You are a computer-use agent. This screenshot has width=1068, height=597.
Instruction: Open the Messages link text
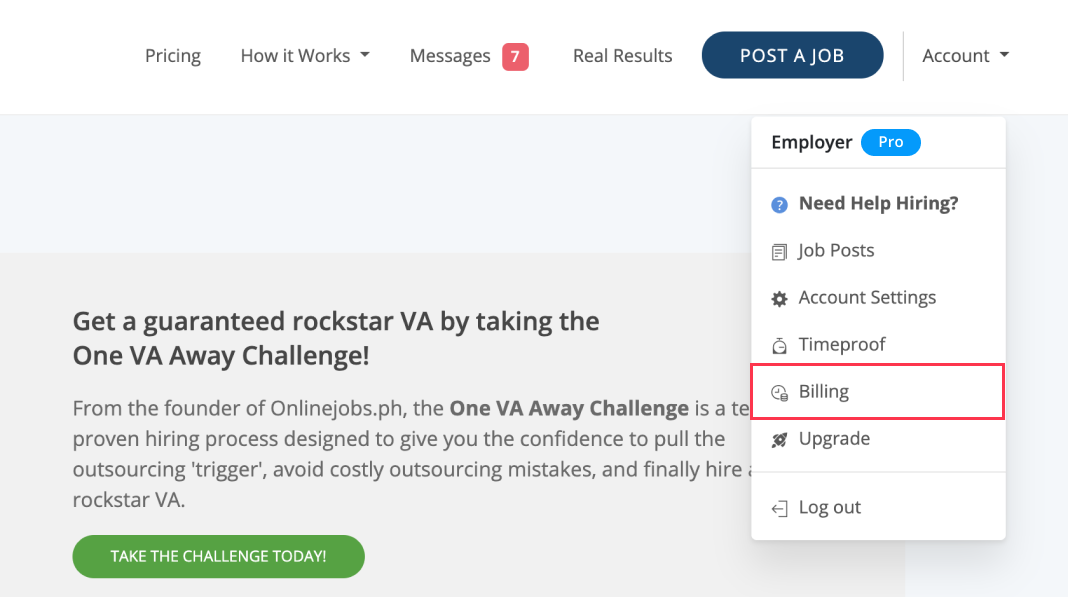pos(450,56)
